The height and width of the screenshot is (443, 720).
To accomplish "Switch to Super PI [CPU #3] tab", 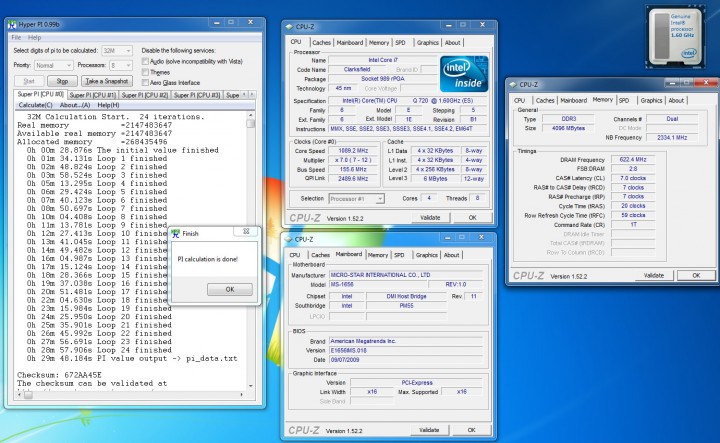I will (x=197, y=95).
